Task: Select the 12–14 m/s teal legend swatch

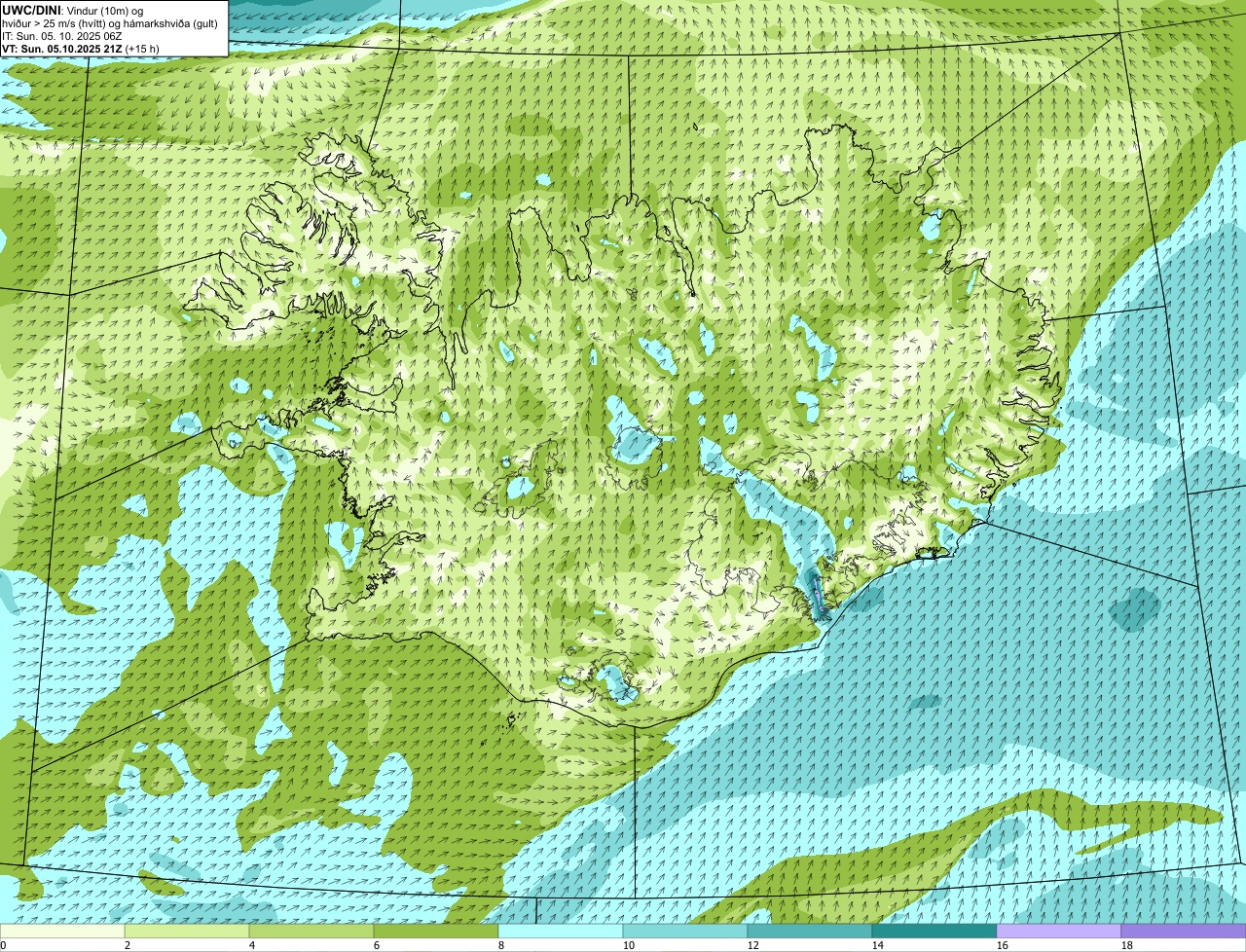Action: point(810,932)
